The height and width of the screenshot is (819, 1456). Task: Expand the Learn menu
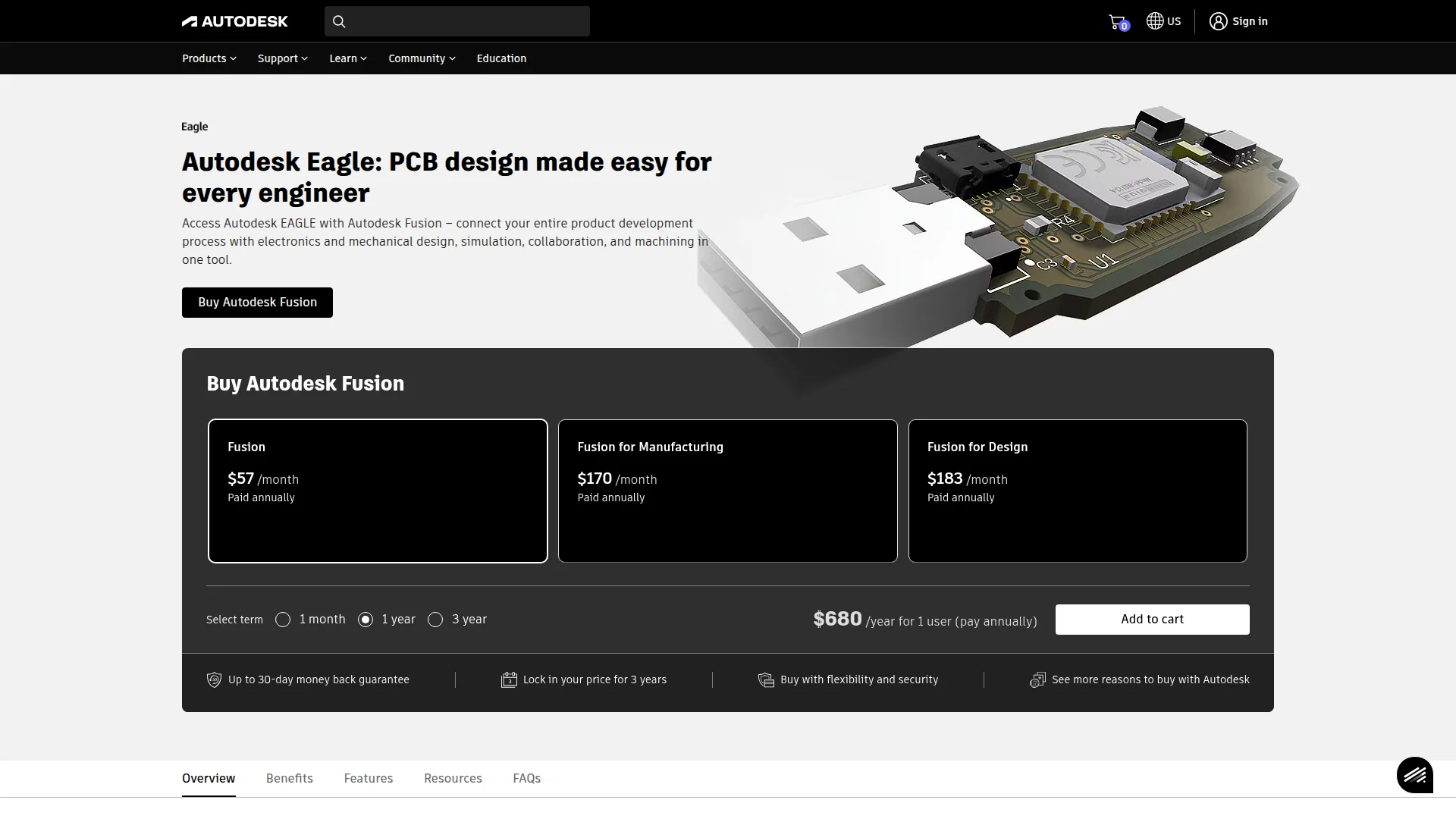(x=348, y=58)
